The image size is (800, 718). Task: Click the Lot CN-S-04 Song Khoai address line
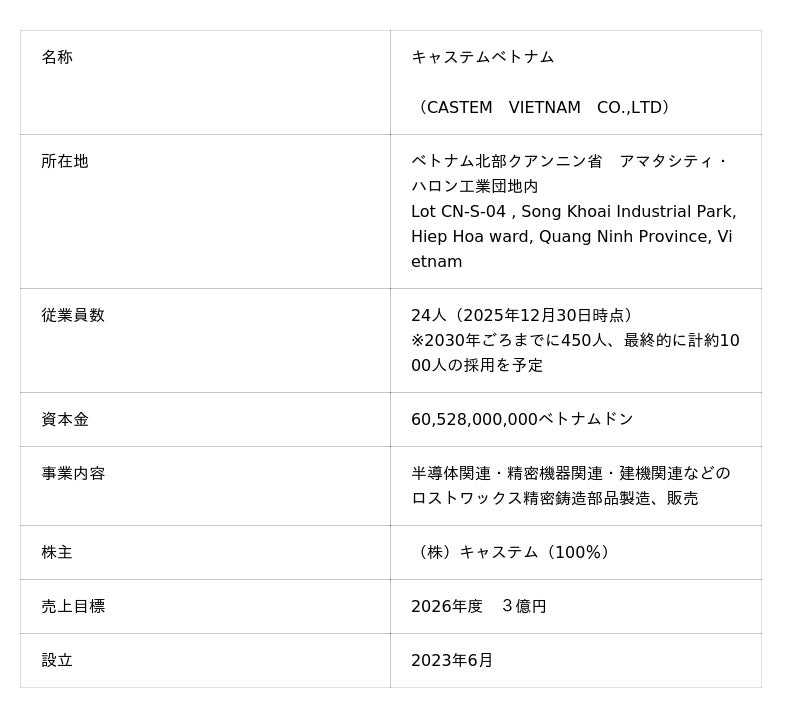(x=573, y=211)
